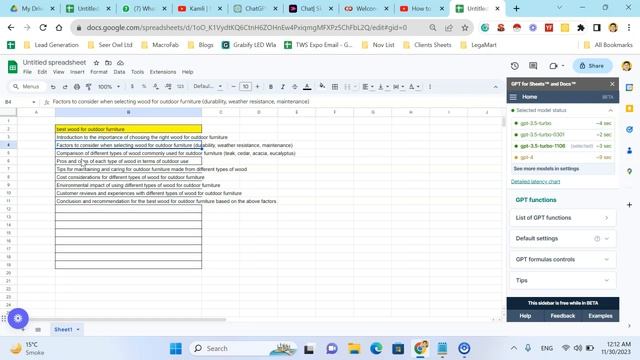
Task: Open Google Keep in side panel
Action: click(x=629, y=108)
